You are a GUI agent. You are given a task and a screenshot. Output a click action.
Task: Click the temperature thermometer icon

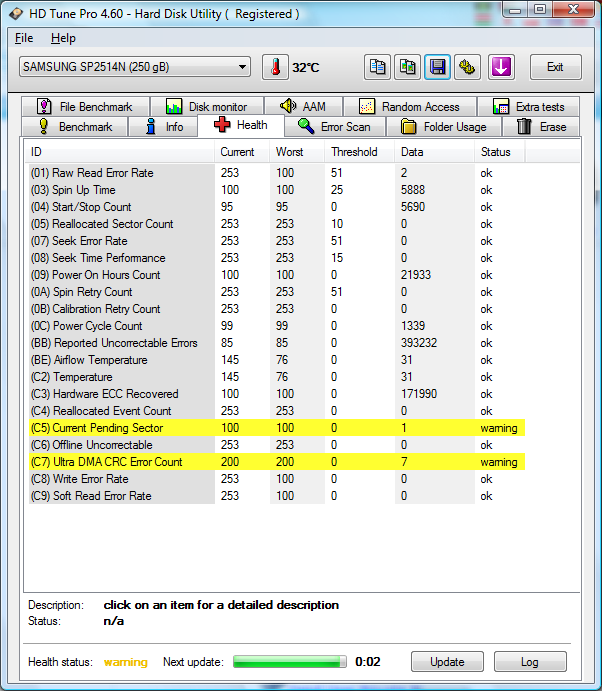275,67
